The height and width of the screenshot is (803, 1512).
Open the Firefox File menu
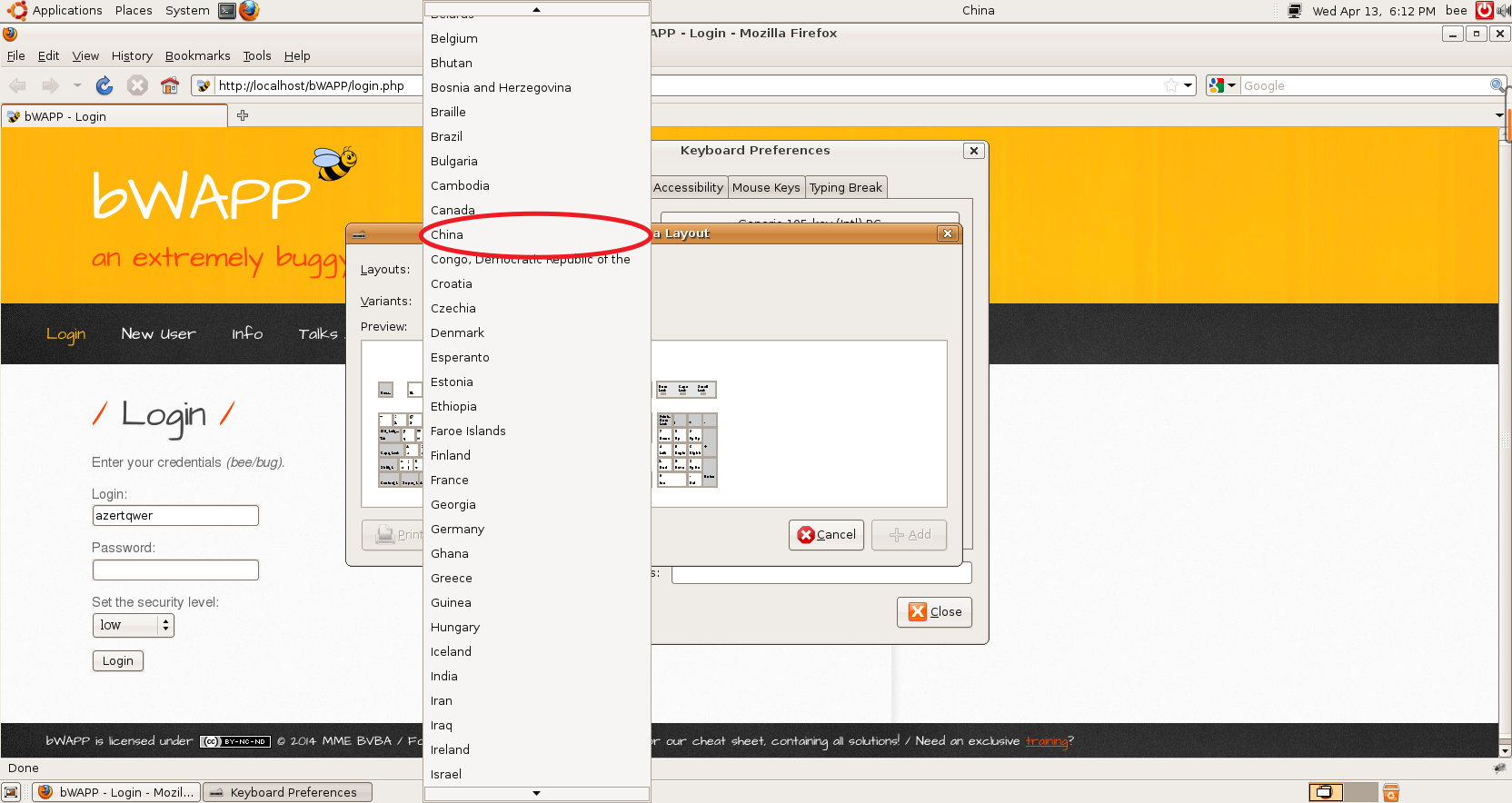tap(16, 55)
